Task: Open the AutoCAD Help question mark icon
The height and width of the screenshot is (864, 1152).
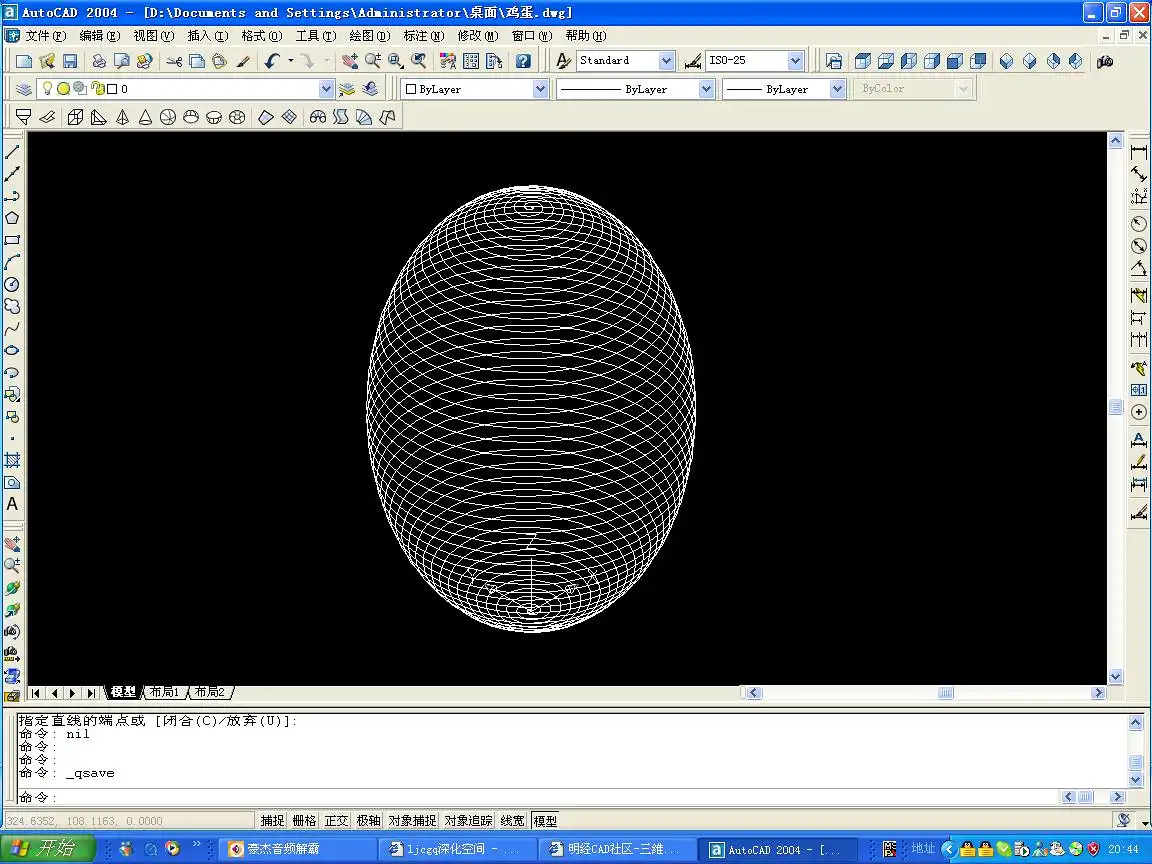Action: click(x=523, y=61)
